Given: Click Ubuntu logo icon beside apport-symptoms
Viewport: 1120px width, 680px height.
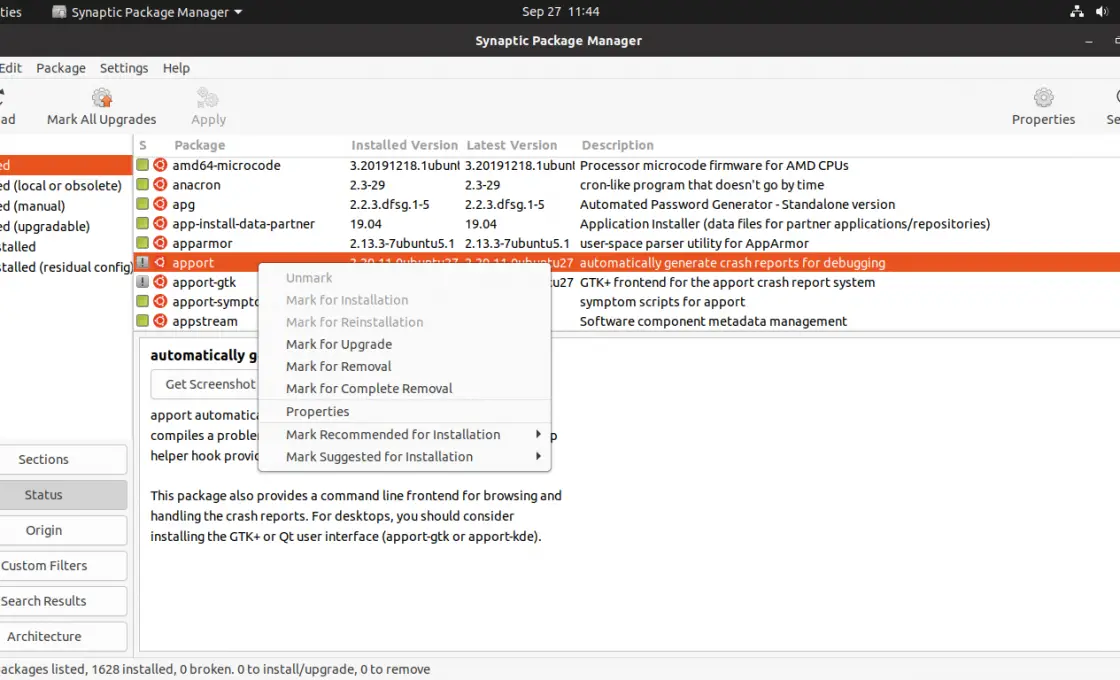Looking at the screenshot, I should tap(160, 301).
